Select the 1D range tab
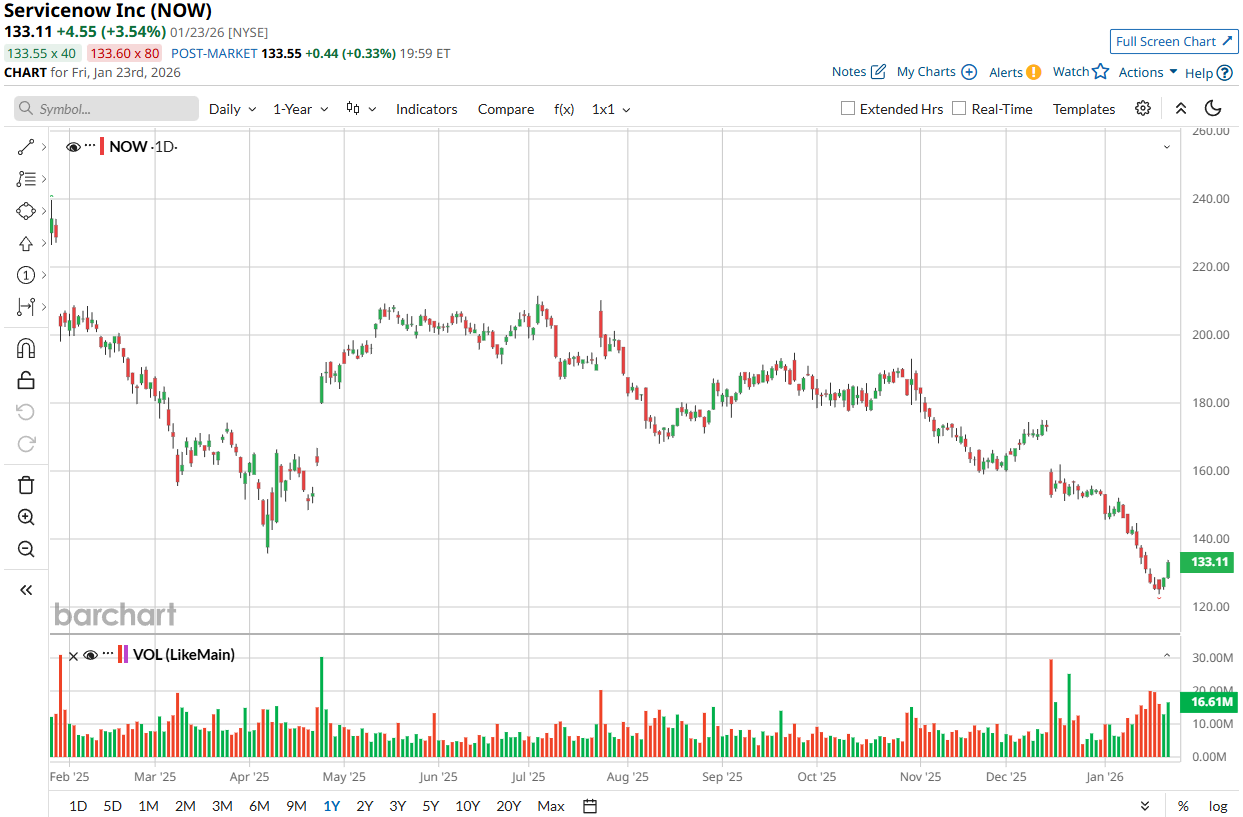 pos(78,806)
